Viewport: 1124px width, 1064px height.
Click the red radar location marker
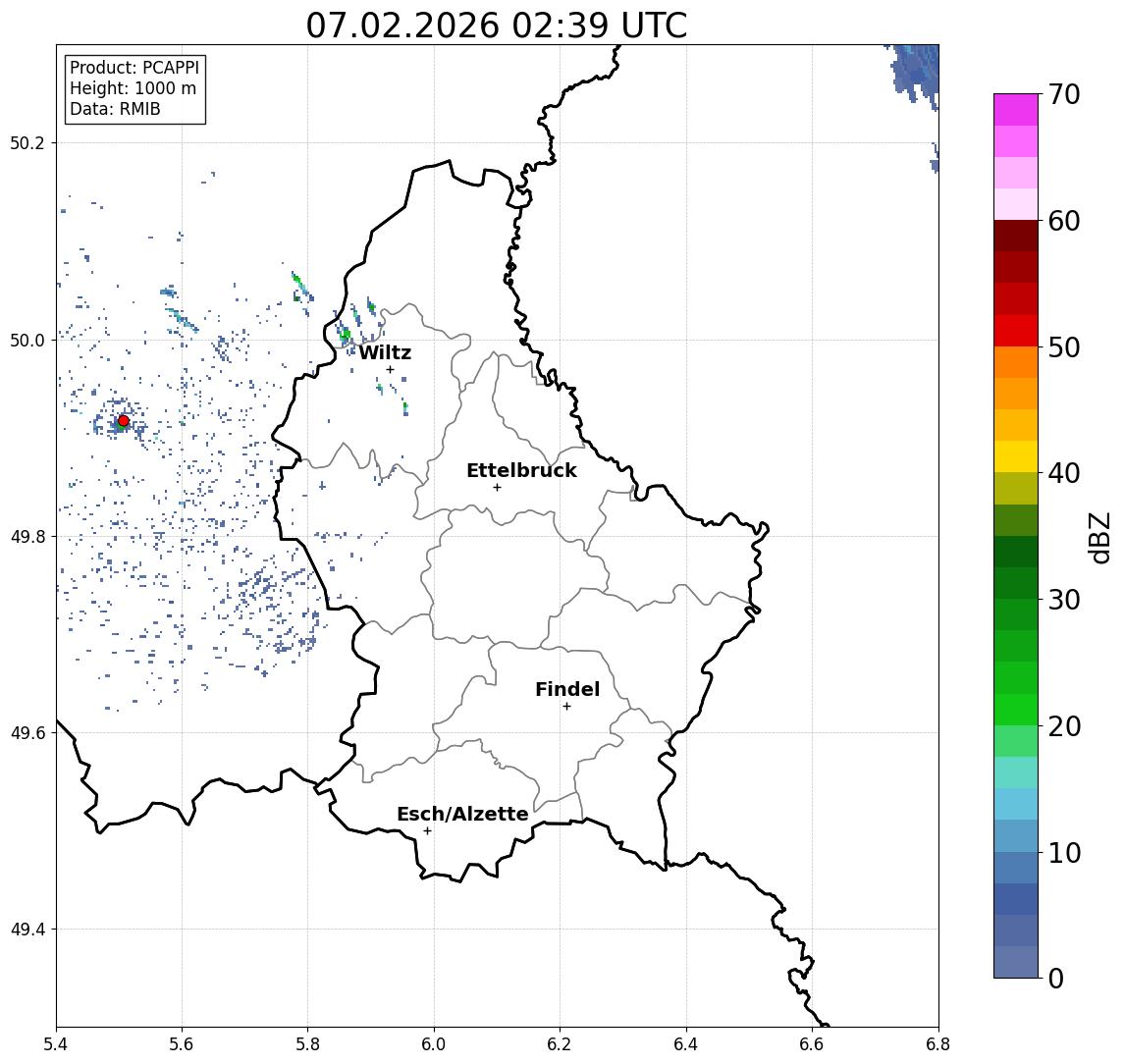(x=124, y=421)
